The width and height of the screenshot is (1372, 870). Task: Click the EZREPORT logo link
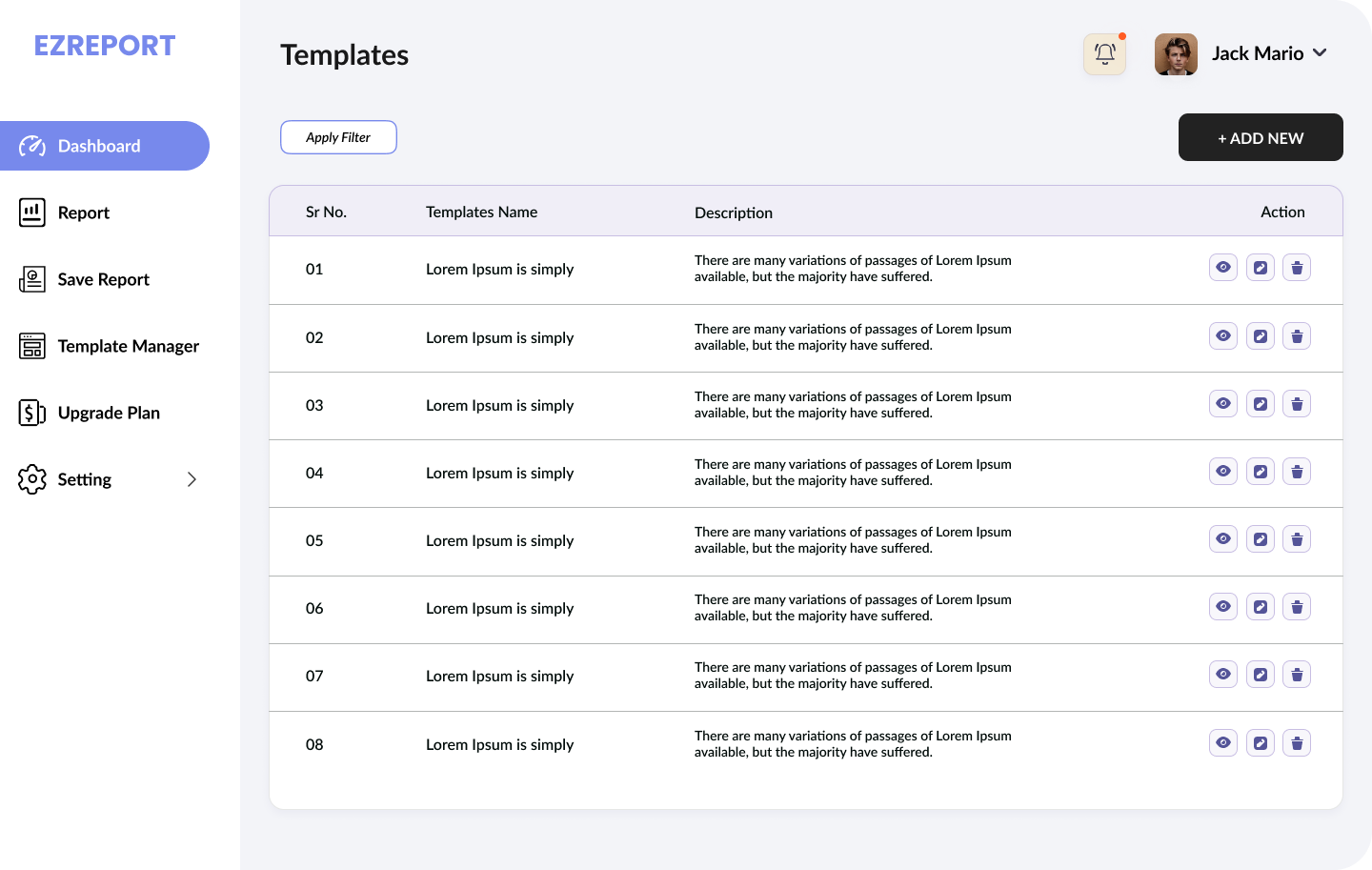[x=105, y=45]
